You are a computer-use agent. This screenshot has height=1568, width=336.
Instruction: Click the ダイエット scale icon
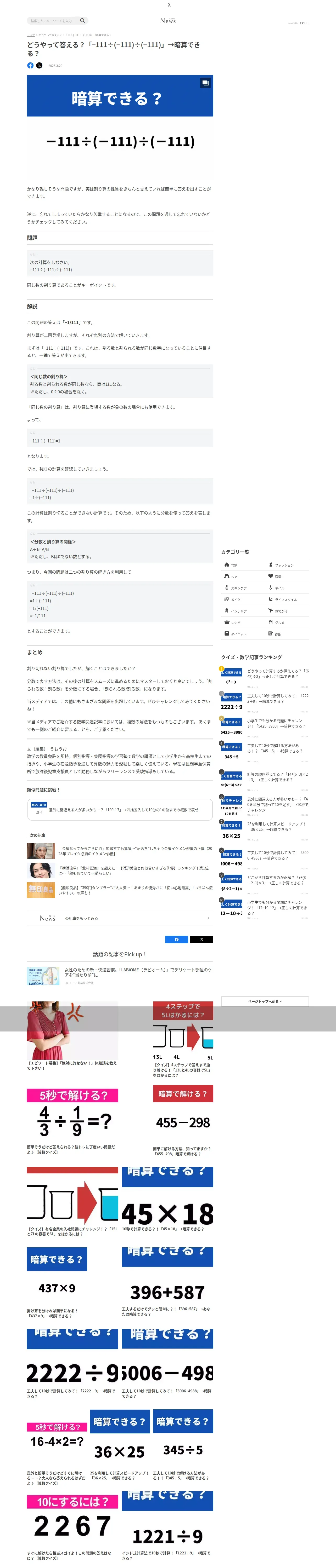tap(226, 634)
